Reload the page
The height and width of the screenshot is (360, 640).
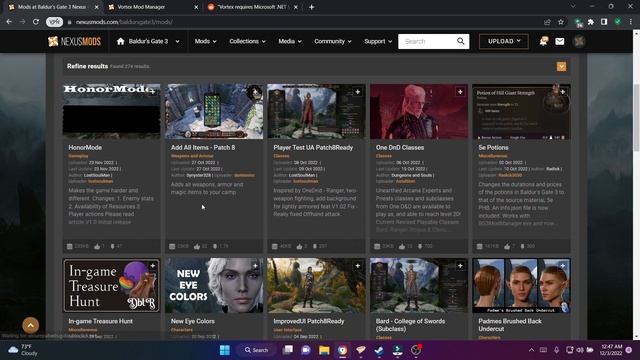pos(36,22)
